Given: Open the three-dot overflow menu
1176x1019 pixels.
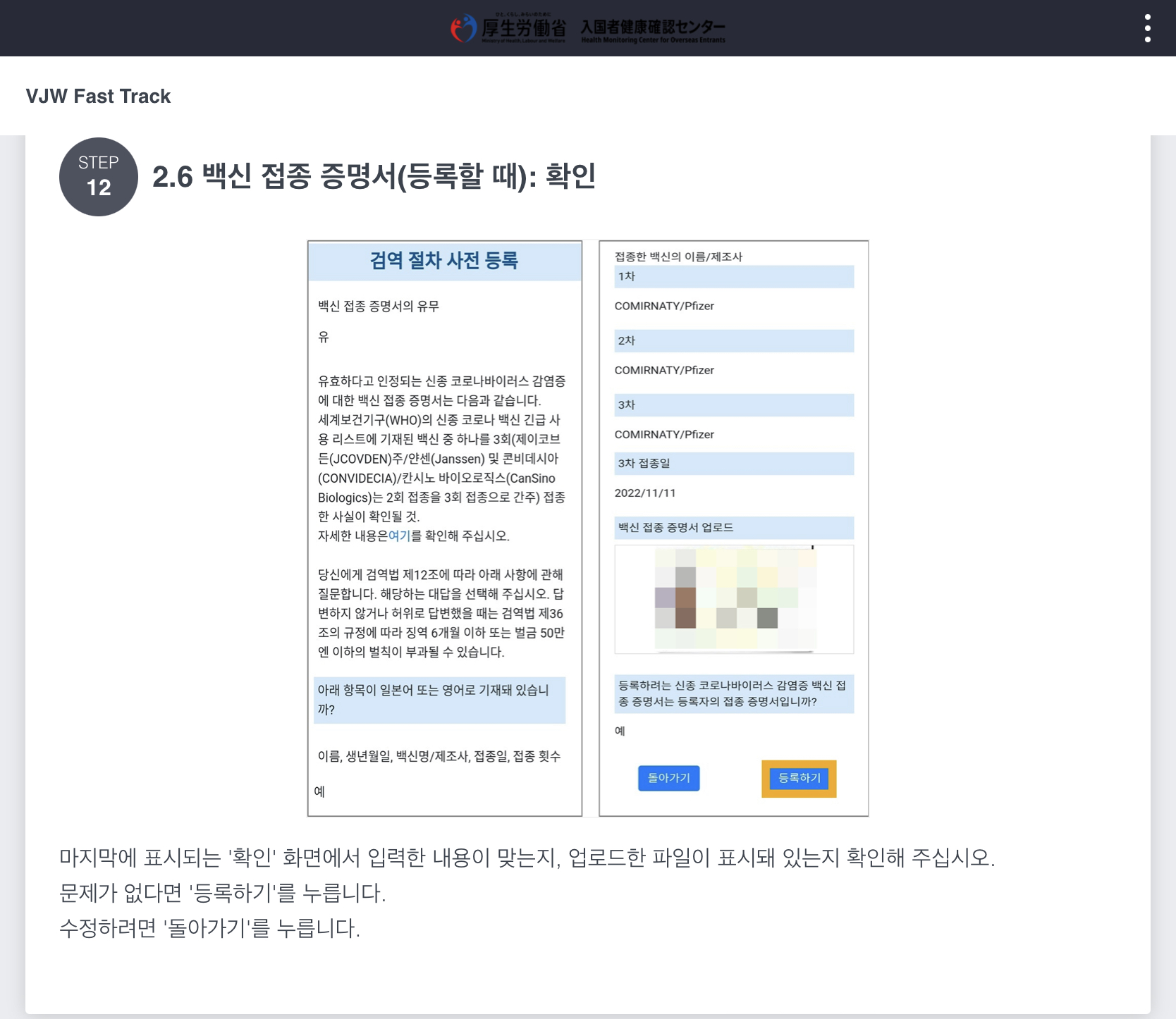Looking at the screenshot, I should click(1149, 28).
